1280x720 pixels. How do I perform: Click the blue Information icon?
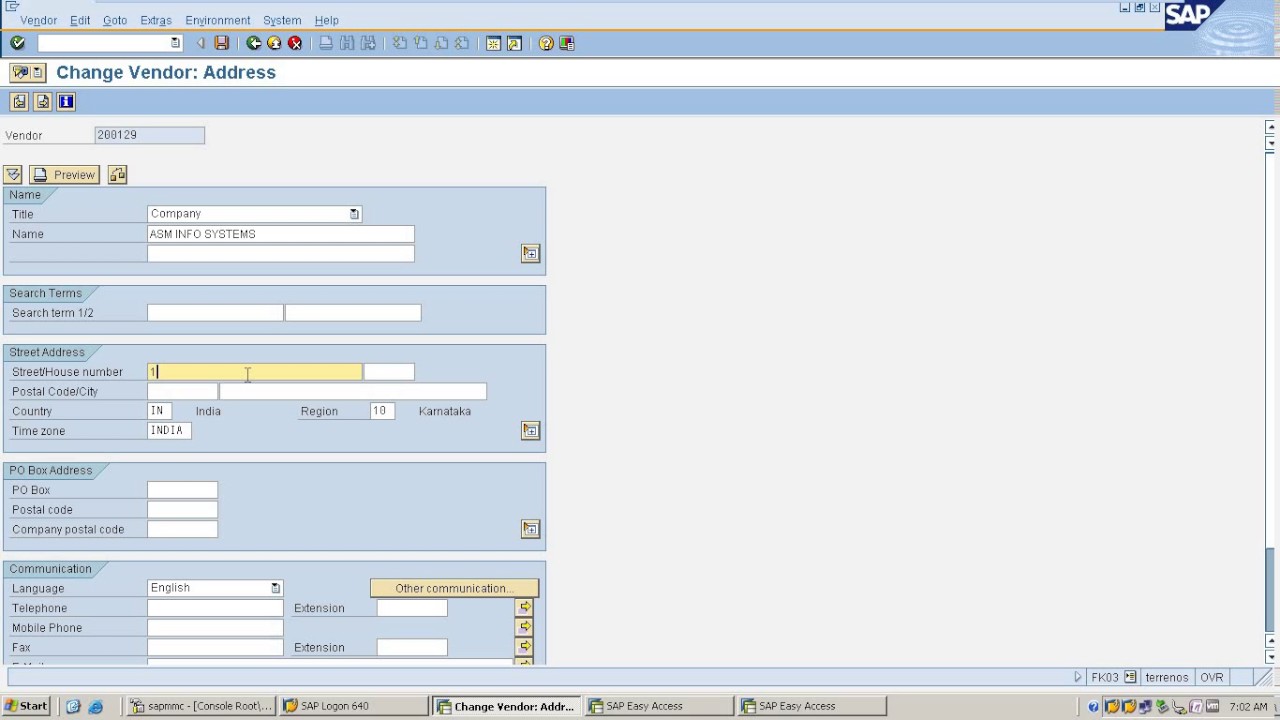pos(66,102)
